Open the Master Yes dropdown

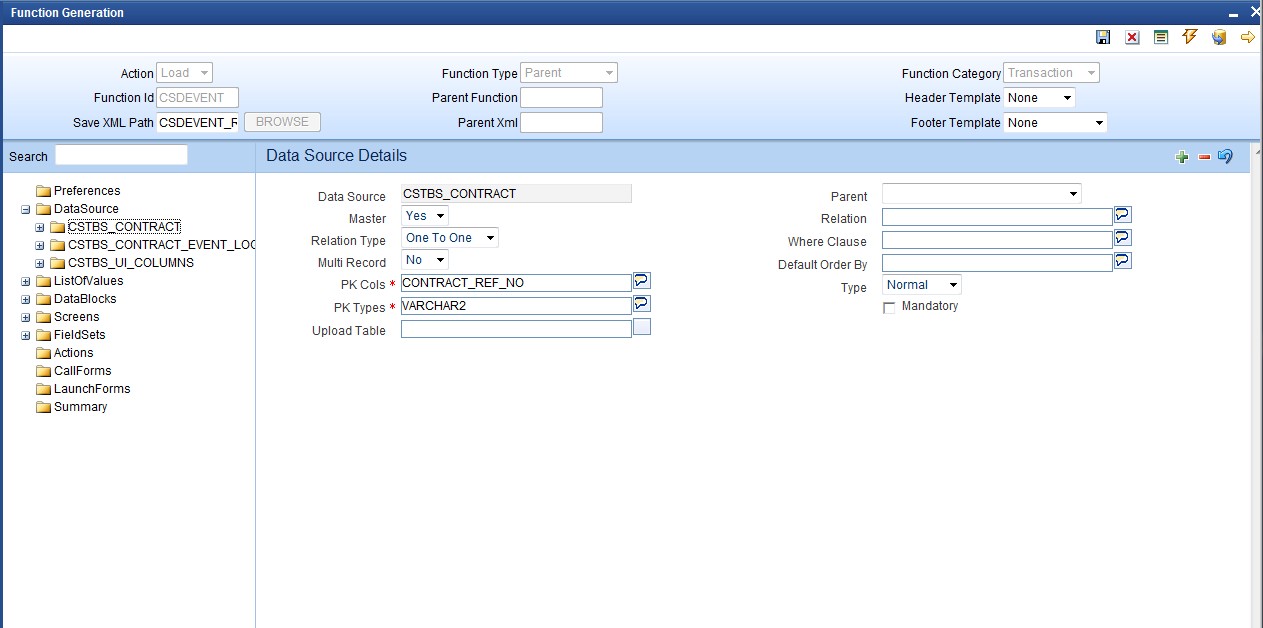tap(425, 216)
